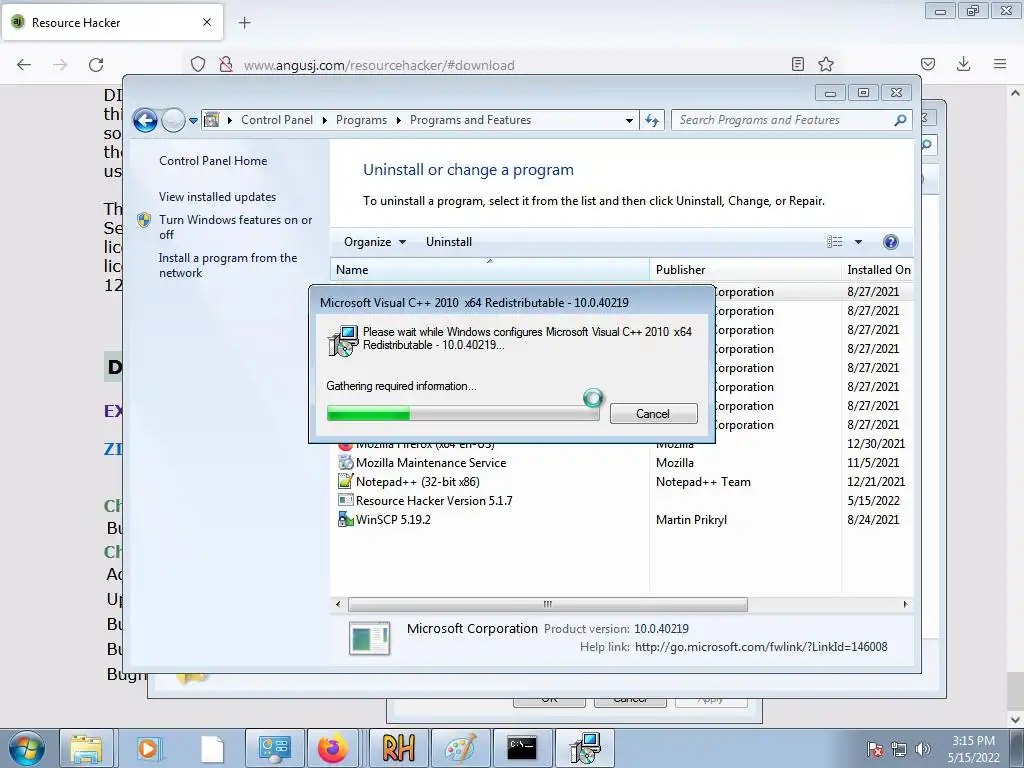
Task: Select Notepad++ (32-bit x86) row
Action: (622, 482)
